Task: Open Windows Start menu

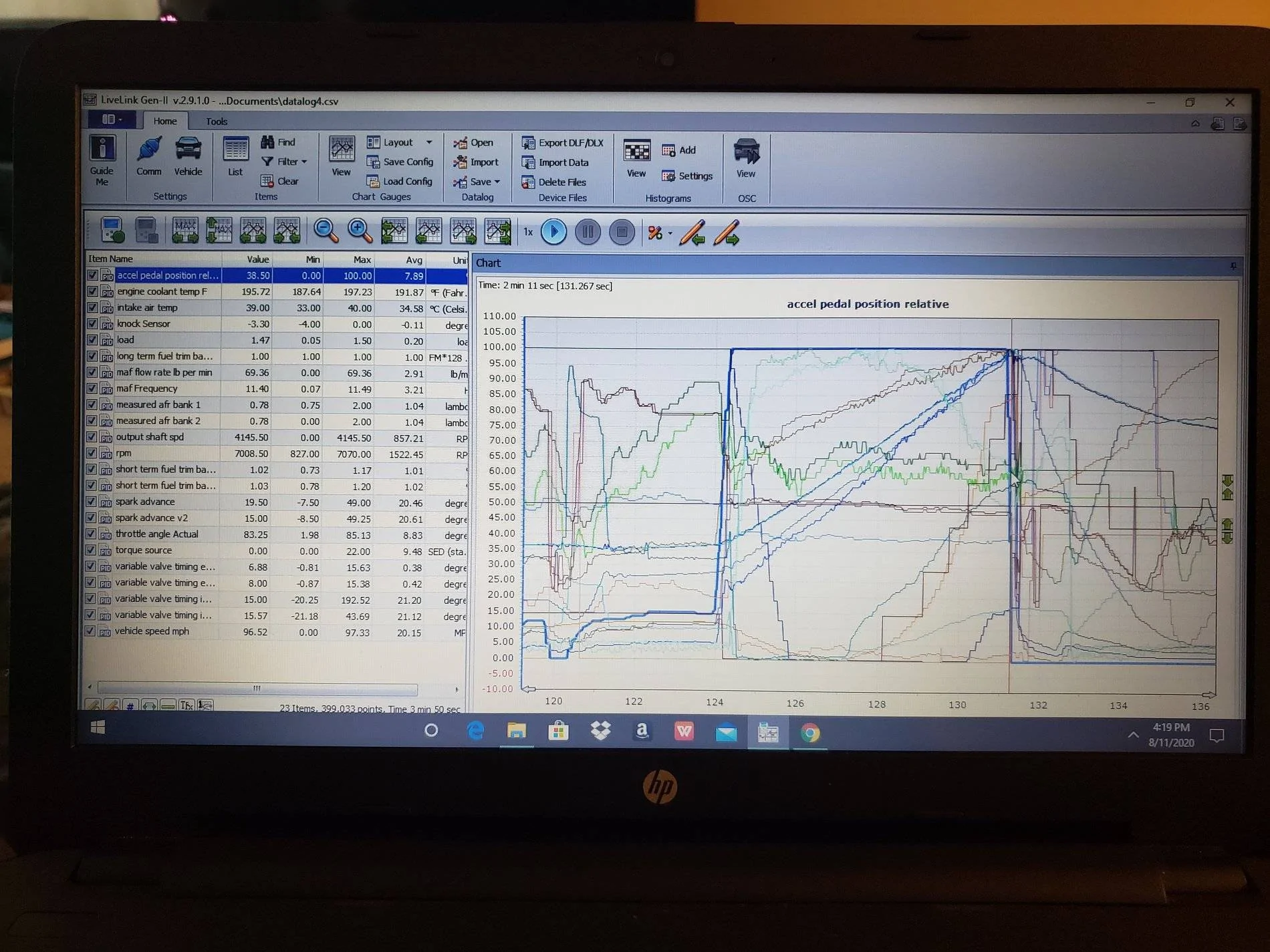Action: tap(98, 727)
